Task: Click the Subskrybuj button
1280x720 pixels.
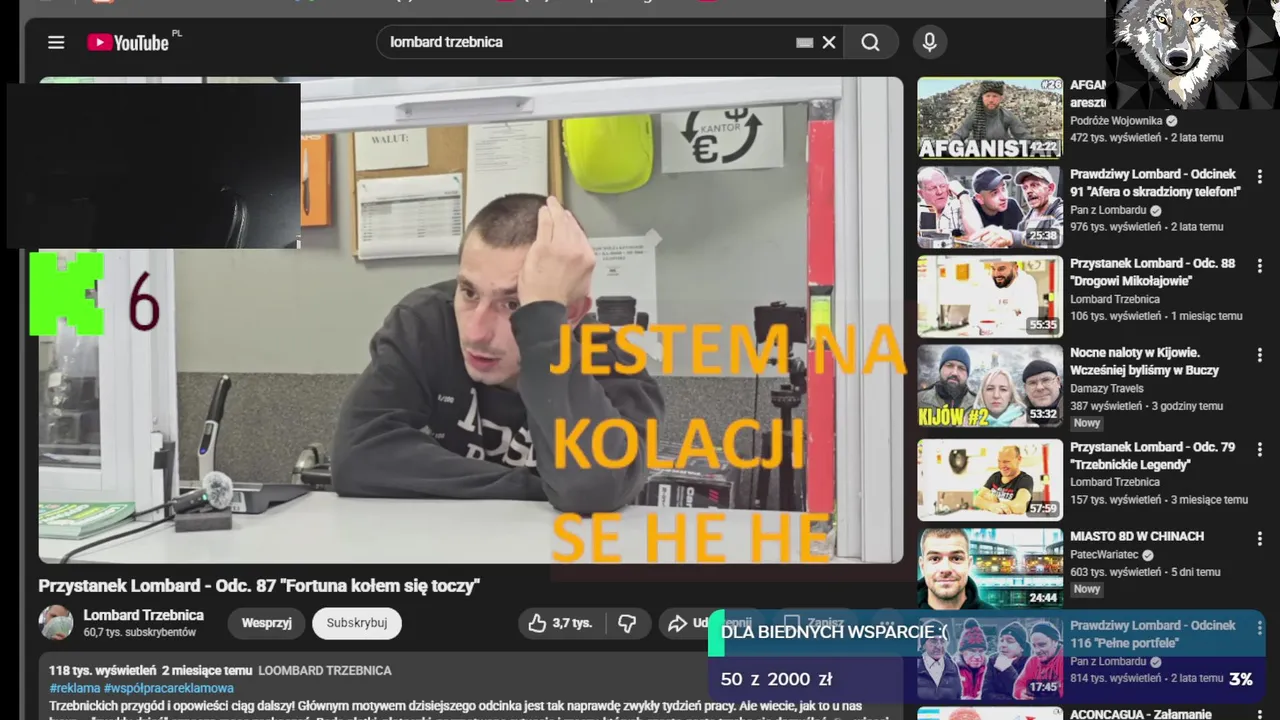Action: coord(357,623)
